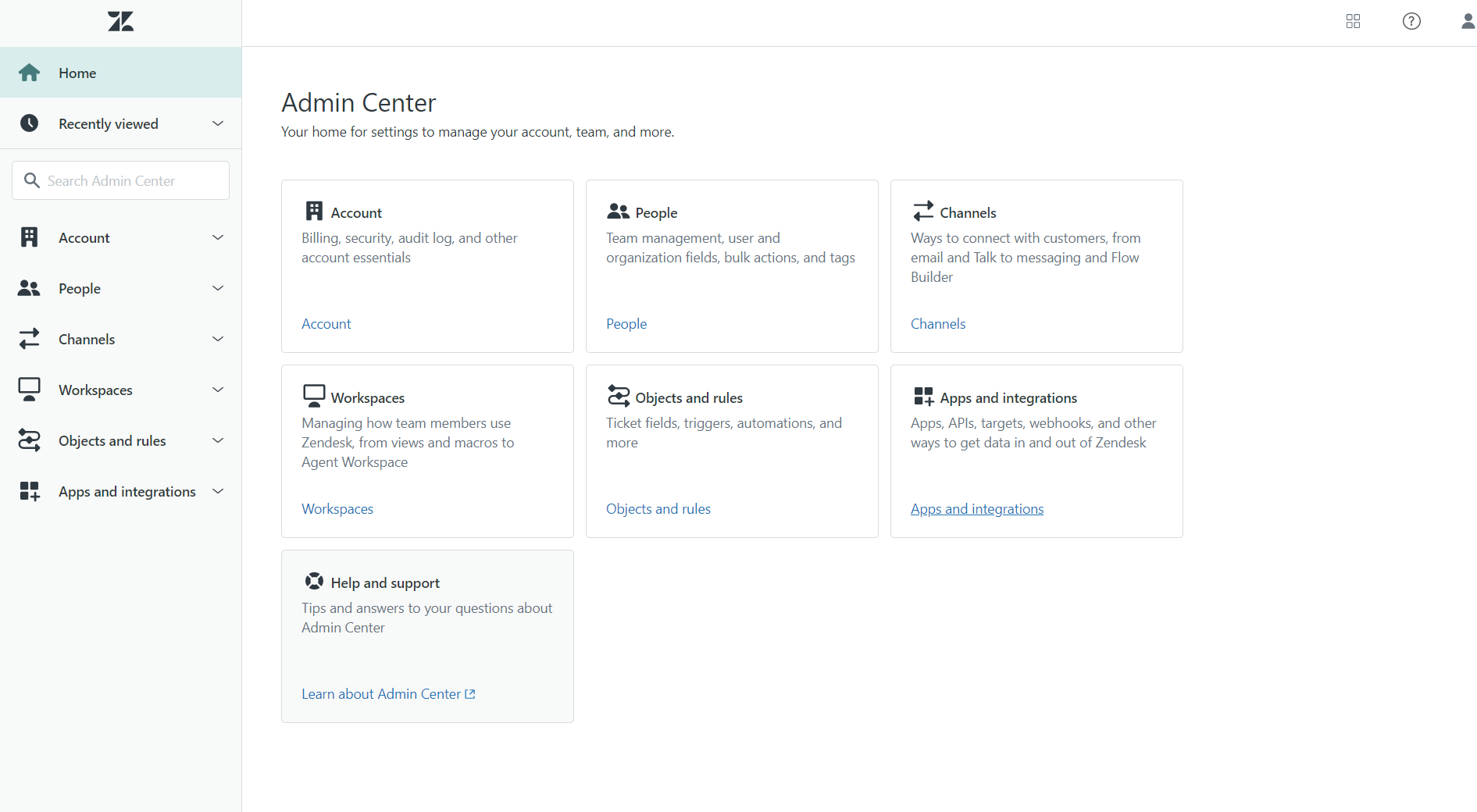Expand the Recently viewed chevron
Viewport: 1477px width, 812px height.
(x=218, y=123)
